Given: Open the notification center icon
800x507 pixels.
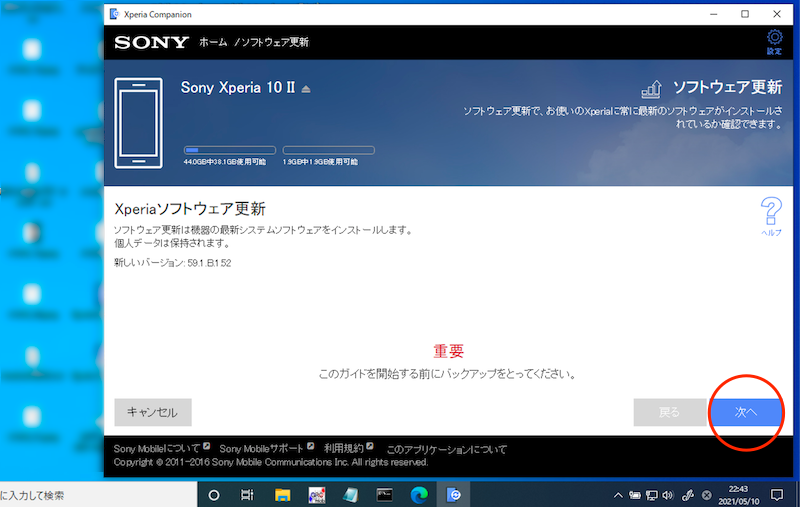Looking at the screenshot, I should (x=776, y=494).
